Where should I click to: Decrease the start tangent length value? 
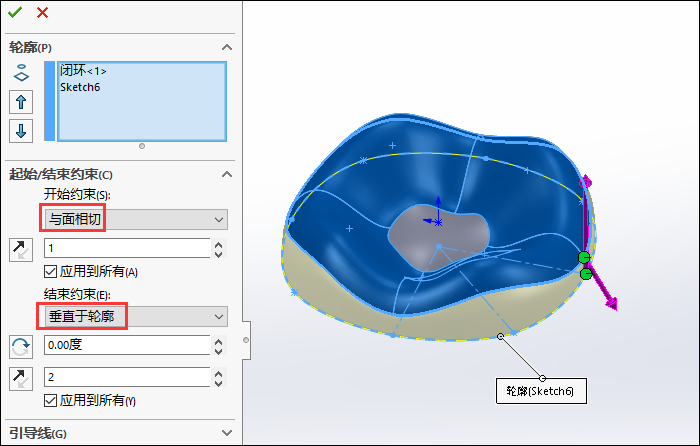point(218,254)
